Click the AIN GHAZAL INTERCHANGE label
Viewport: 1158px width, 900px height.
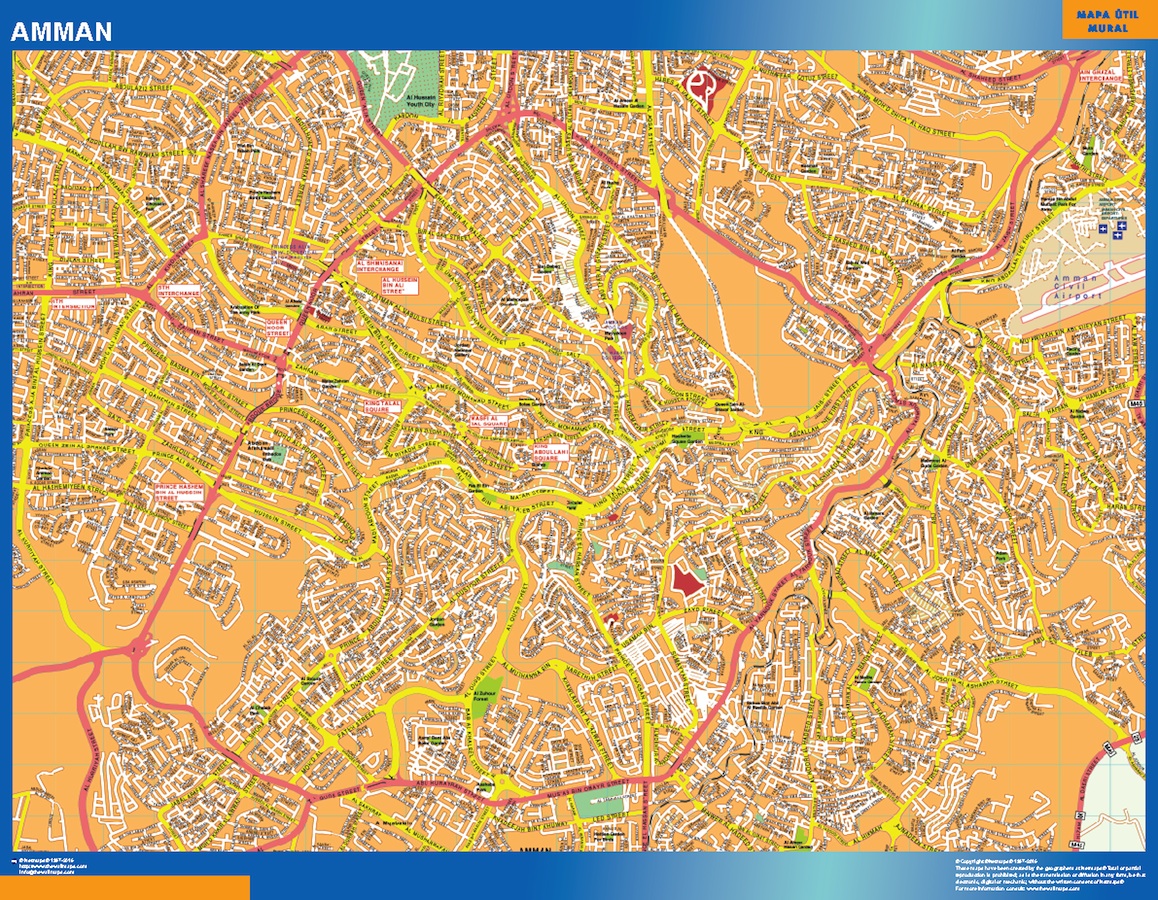1101,75
